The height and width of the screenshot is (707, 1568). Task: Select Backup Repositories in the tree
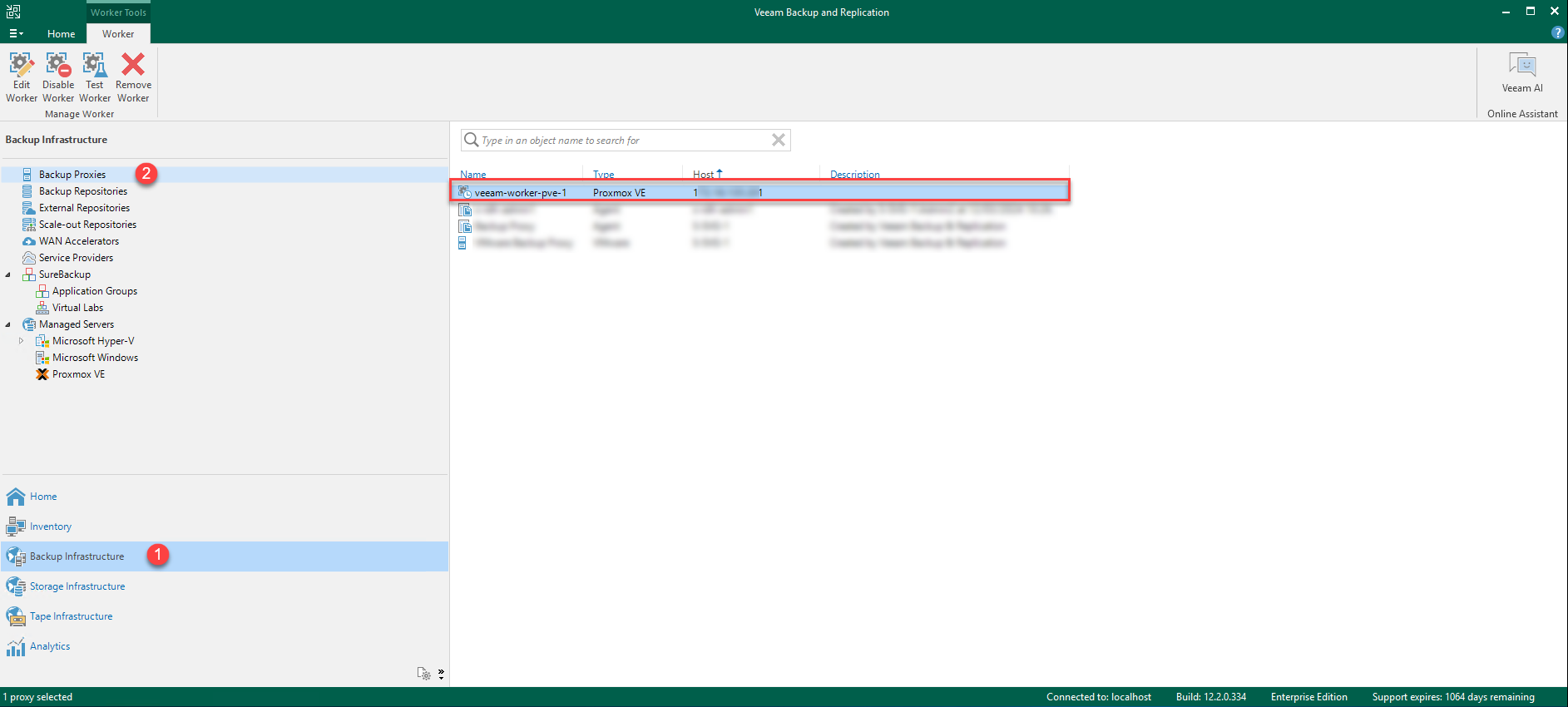click(83, 191)
